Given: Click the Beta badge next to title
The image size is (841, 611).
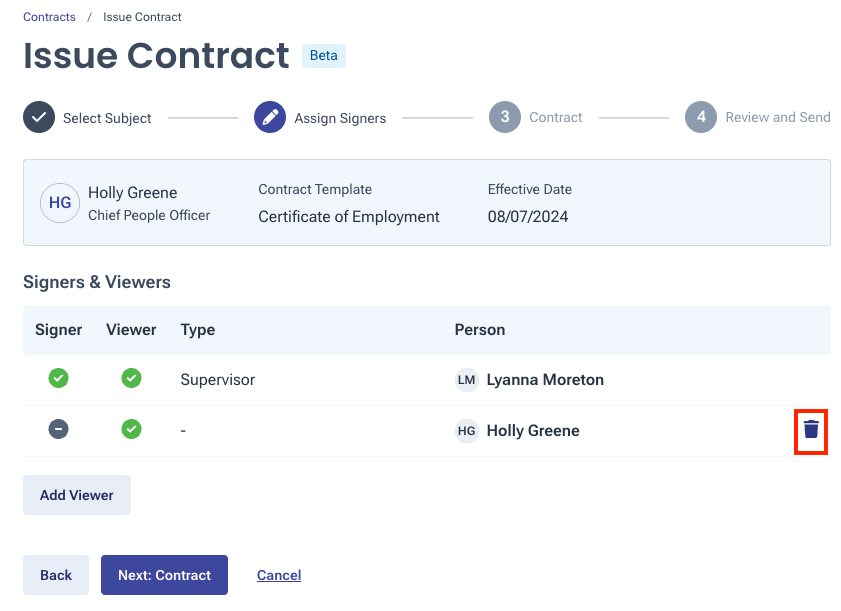Looking at the screenshot, I should point(323,56).
